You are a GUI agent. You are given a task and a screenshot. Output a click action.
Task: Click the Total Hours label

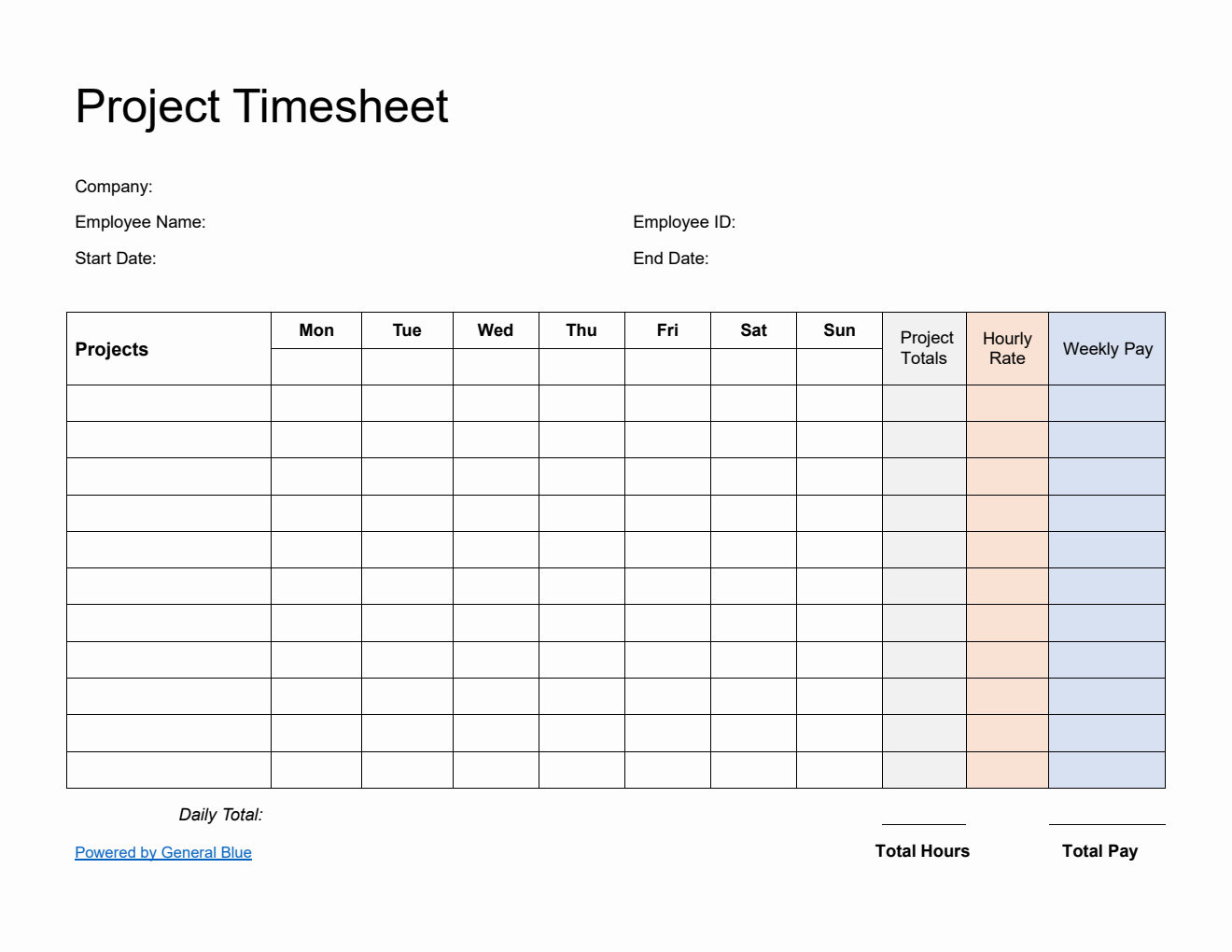point(922,851)
